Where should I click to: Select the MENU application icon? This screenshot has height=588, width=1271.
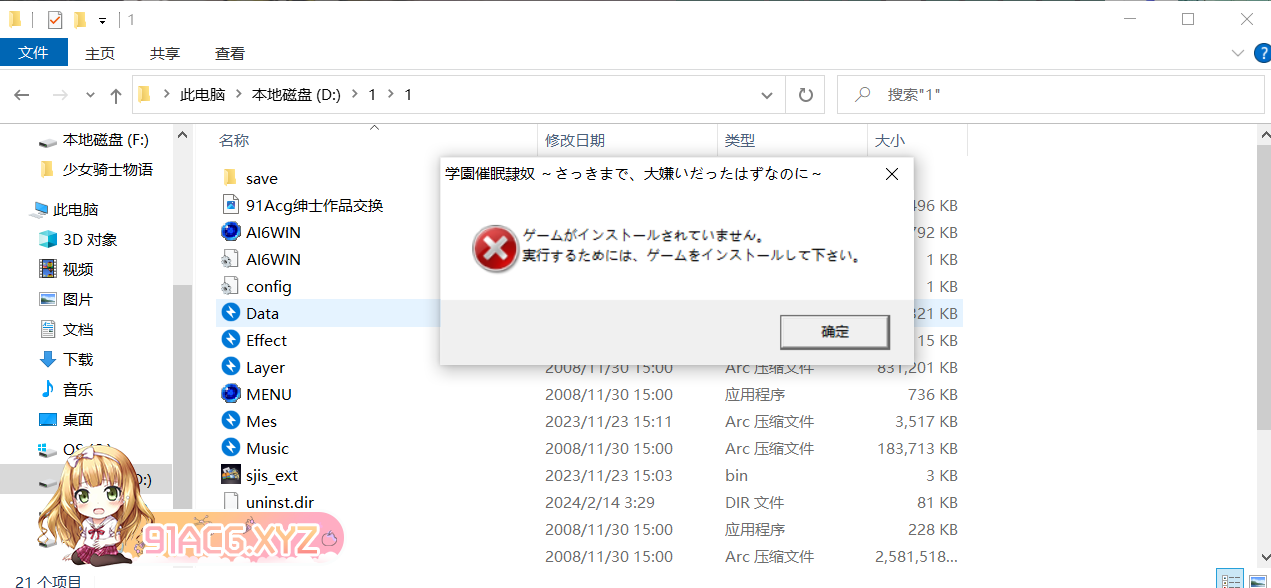[x=231, y=394]
